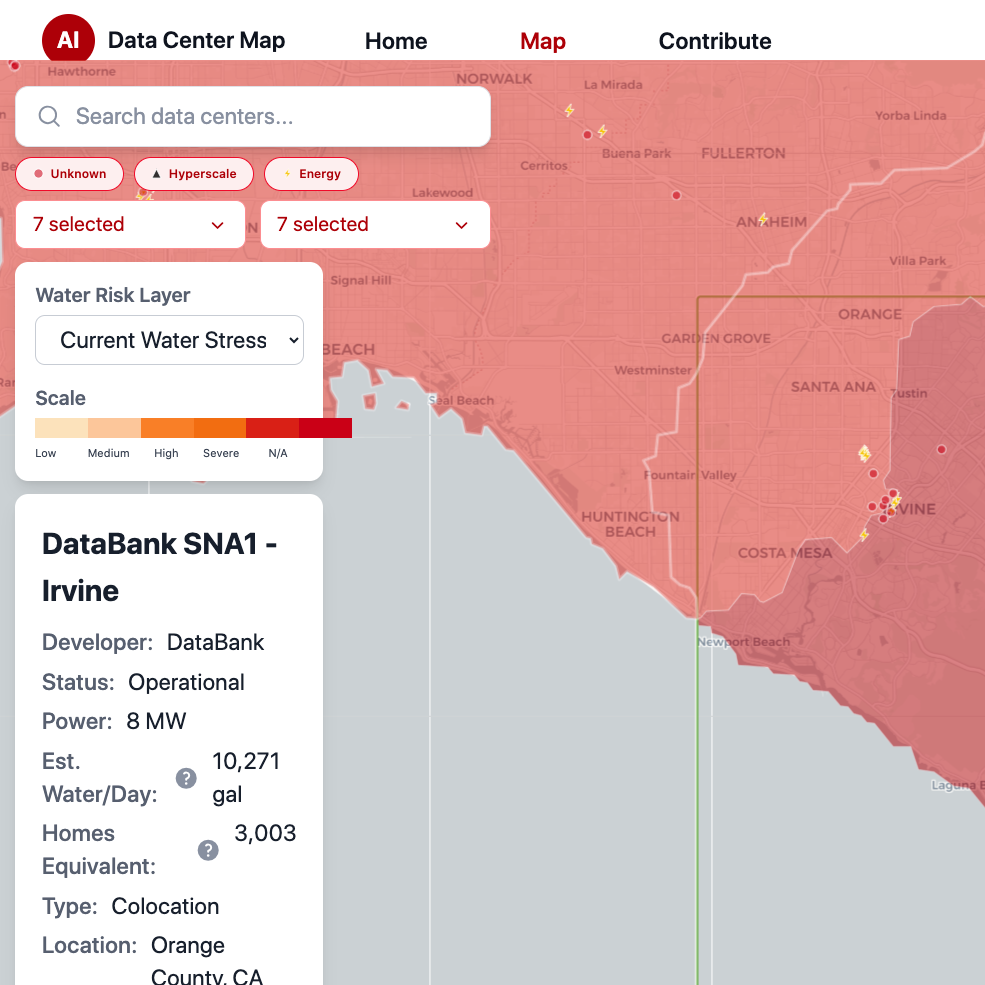Viewport: 985px width, 985px height.
Task: Go to the Home page
Action: (396, 41)
